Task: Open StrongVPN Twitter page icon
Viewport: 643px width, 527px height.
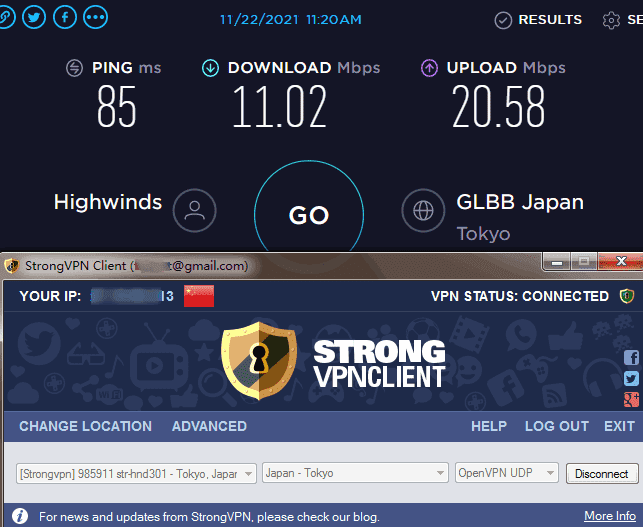Action: pos(631,379)
